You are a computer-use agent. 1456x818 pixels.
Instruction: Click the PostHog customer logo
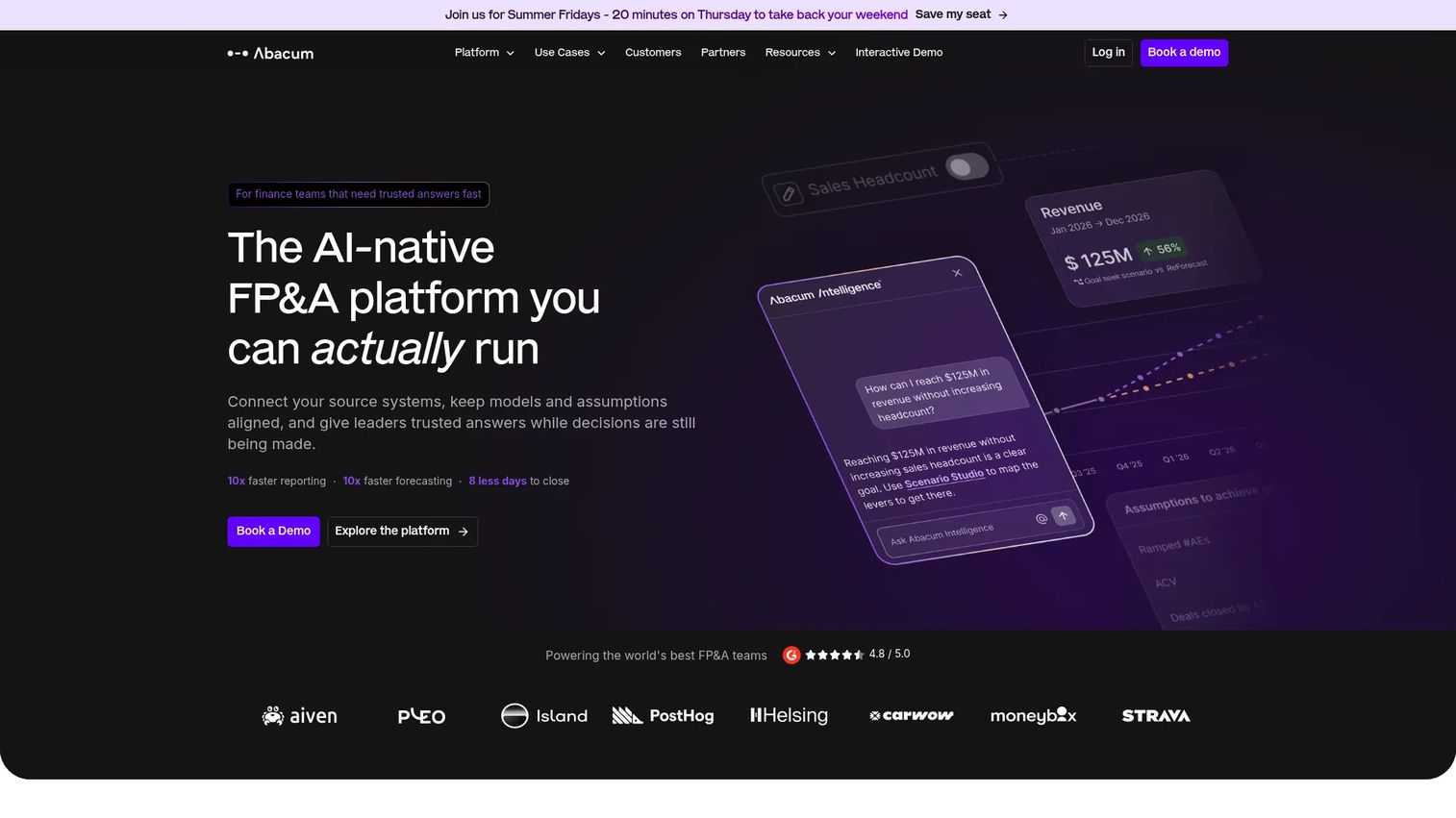tap(663, 716)
